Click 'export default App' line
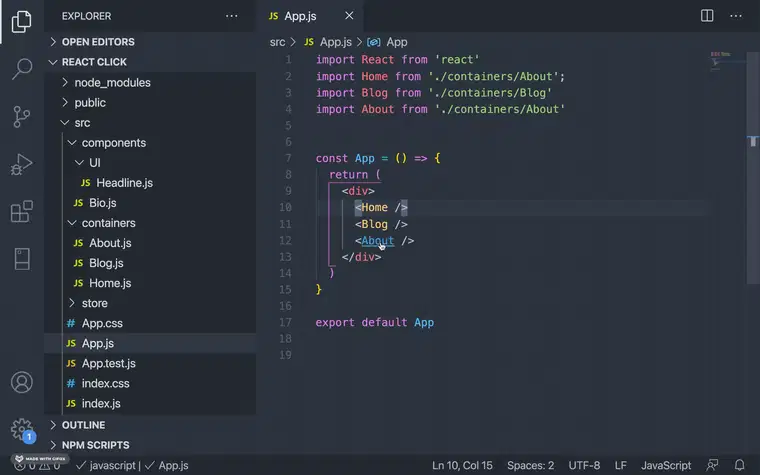760x475 pixels. [375, 323]
